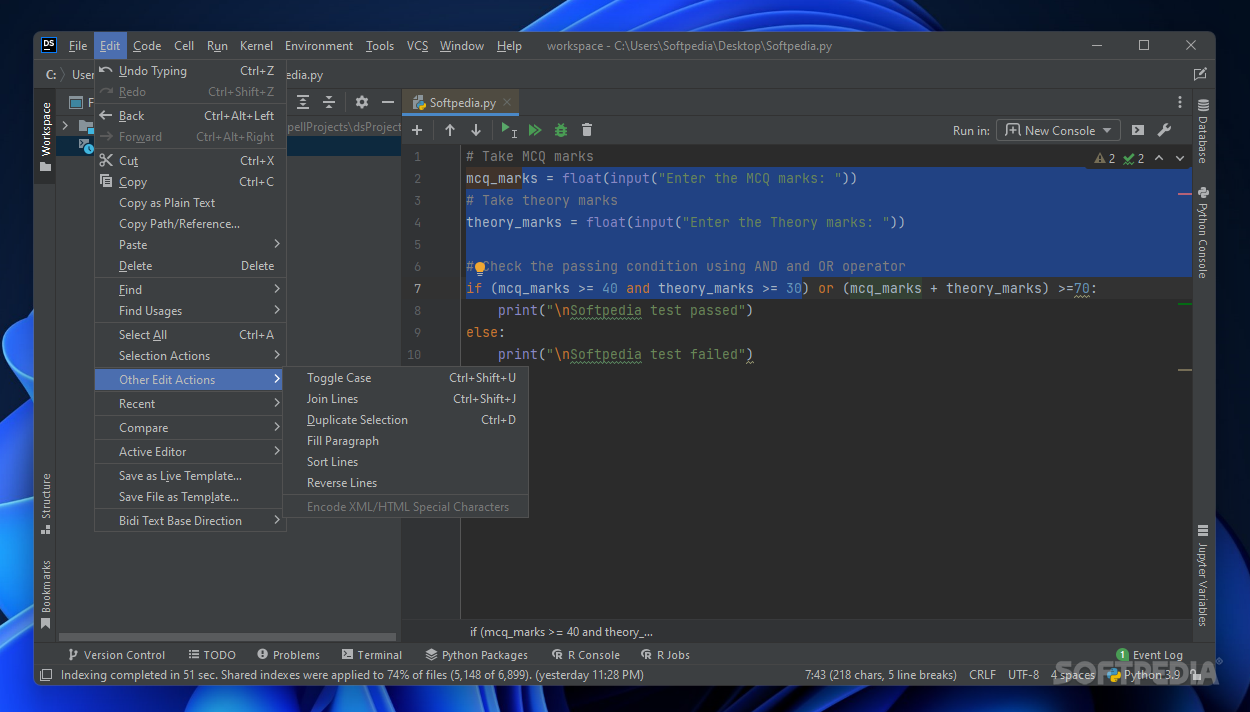
Task: Jump to next highlighted error arrow
Action: coord(1180,158)
